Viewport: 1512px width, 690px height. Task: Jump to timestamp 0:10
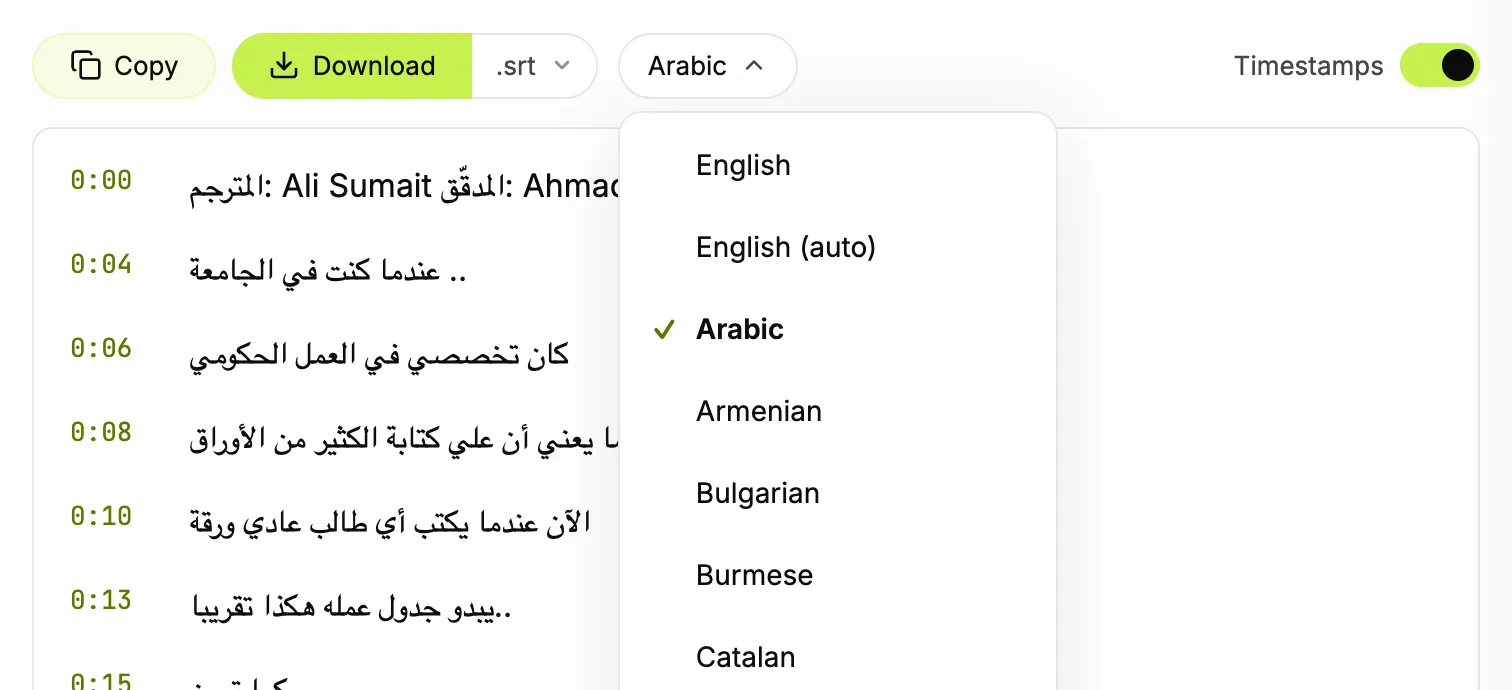(101, 517)
